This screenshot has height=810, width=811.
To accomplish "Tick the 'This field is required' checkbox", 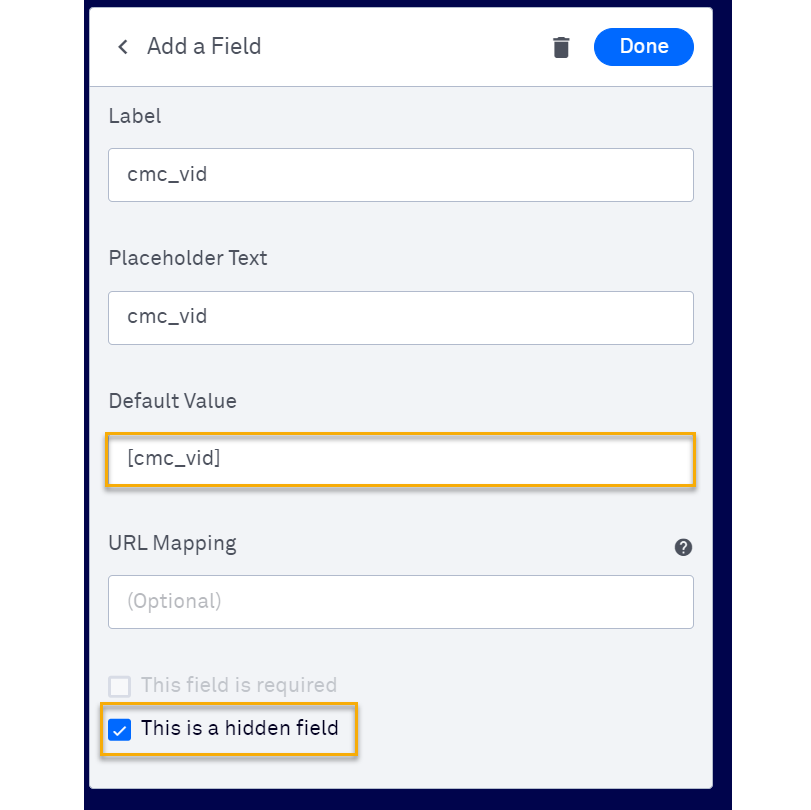I will [120, 686].
